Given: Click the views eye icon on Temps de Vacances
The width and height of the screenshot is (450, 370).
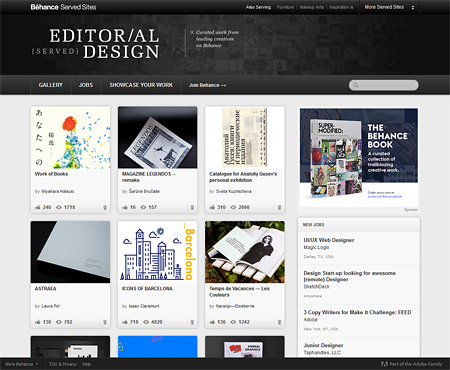Looking at the screenshot, I should (233, 322).
